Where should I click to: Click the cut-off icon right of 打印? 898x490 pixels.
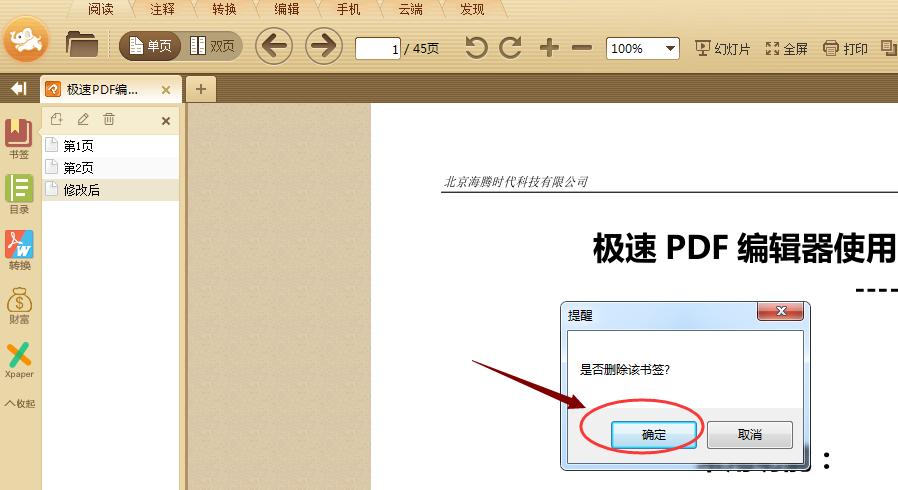[x=889, y=49]
